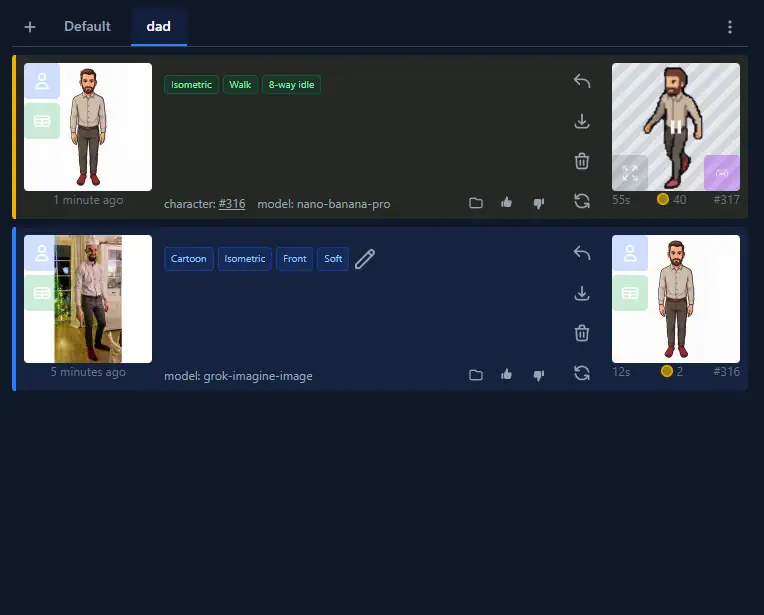Click the character #316 link
This screenshot has height=615, width=764.
click(x=232, y=204)
